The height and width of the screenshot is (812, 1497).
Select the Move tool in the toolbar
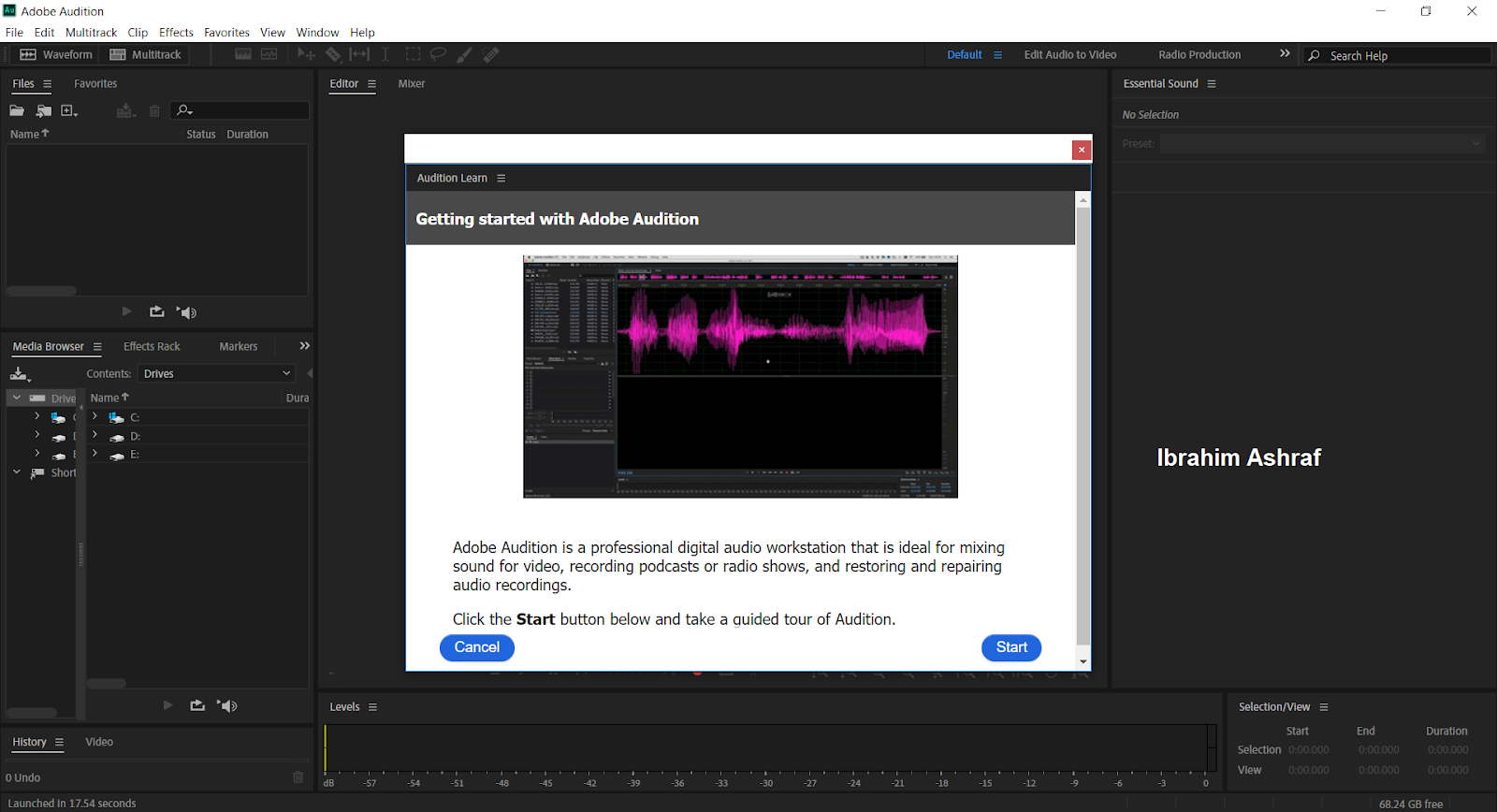(306, 54)
